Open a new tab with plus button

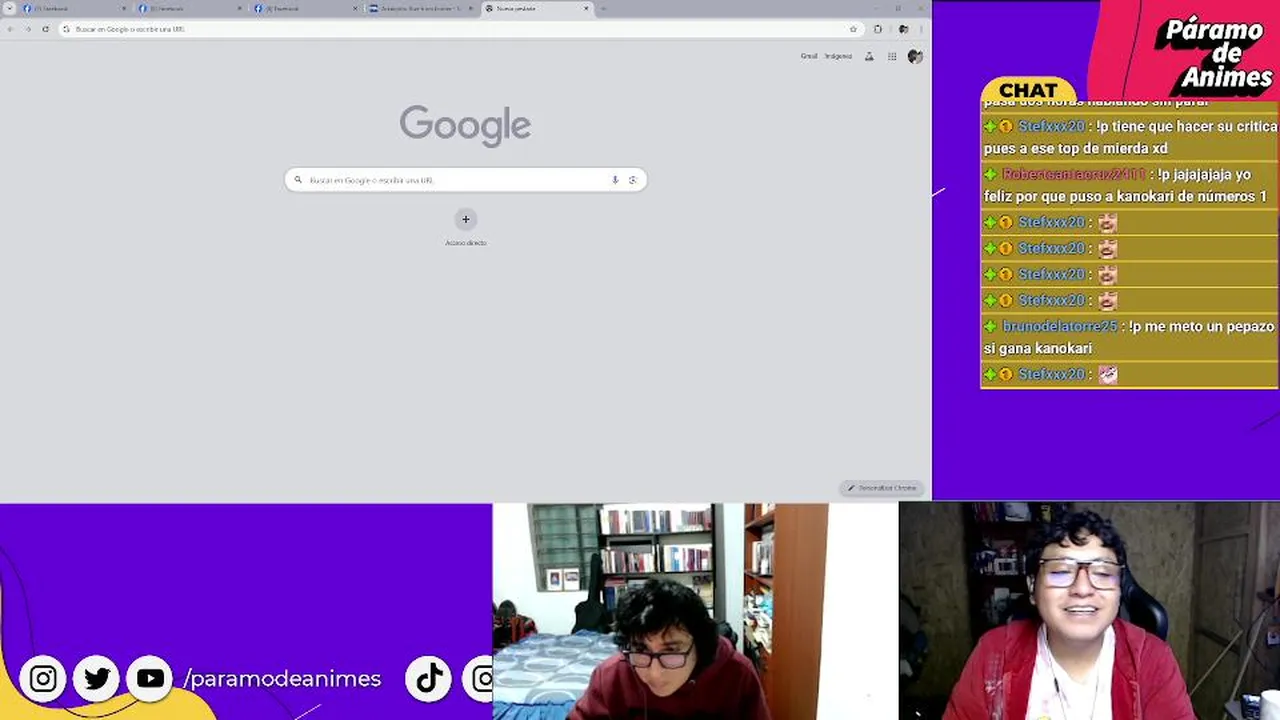click(x=603, y=8)
